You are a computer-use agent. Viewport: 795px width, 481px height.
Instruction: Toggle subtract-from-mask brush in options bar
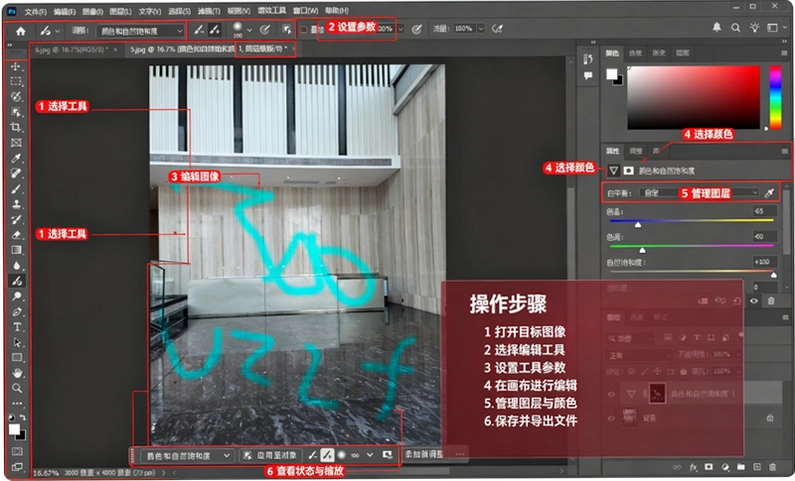point(199,30)
